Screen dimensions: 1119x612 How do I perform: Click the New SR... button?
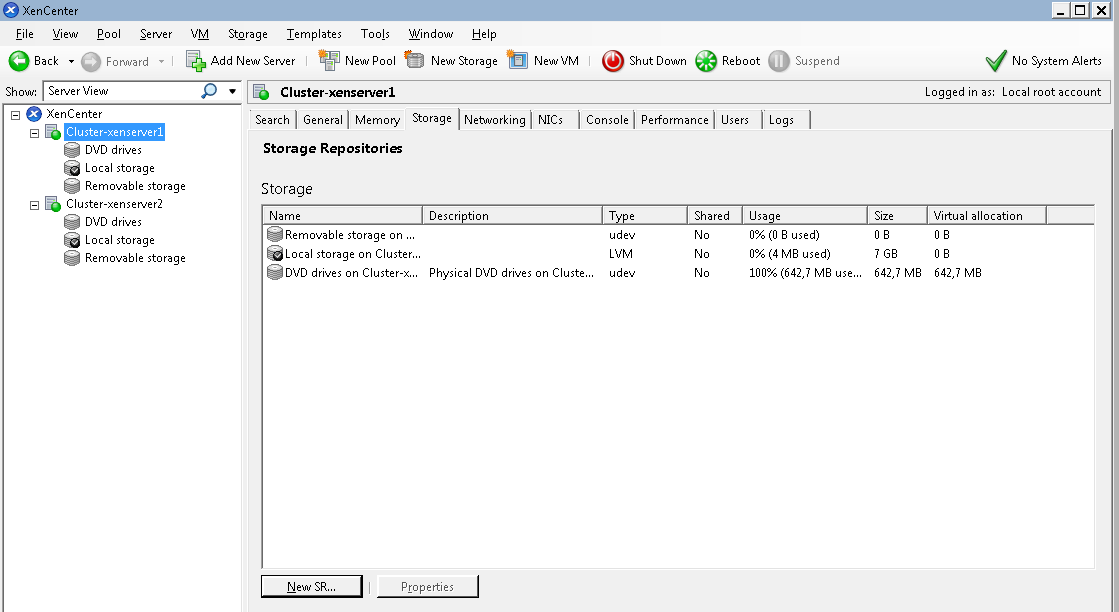[311, 587]
